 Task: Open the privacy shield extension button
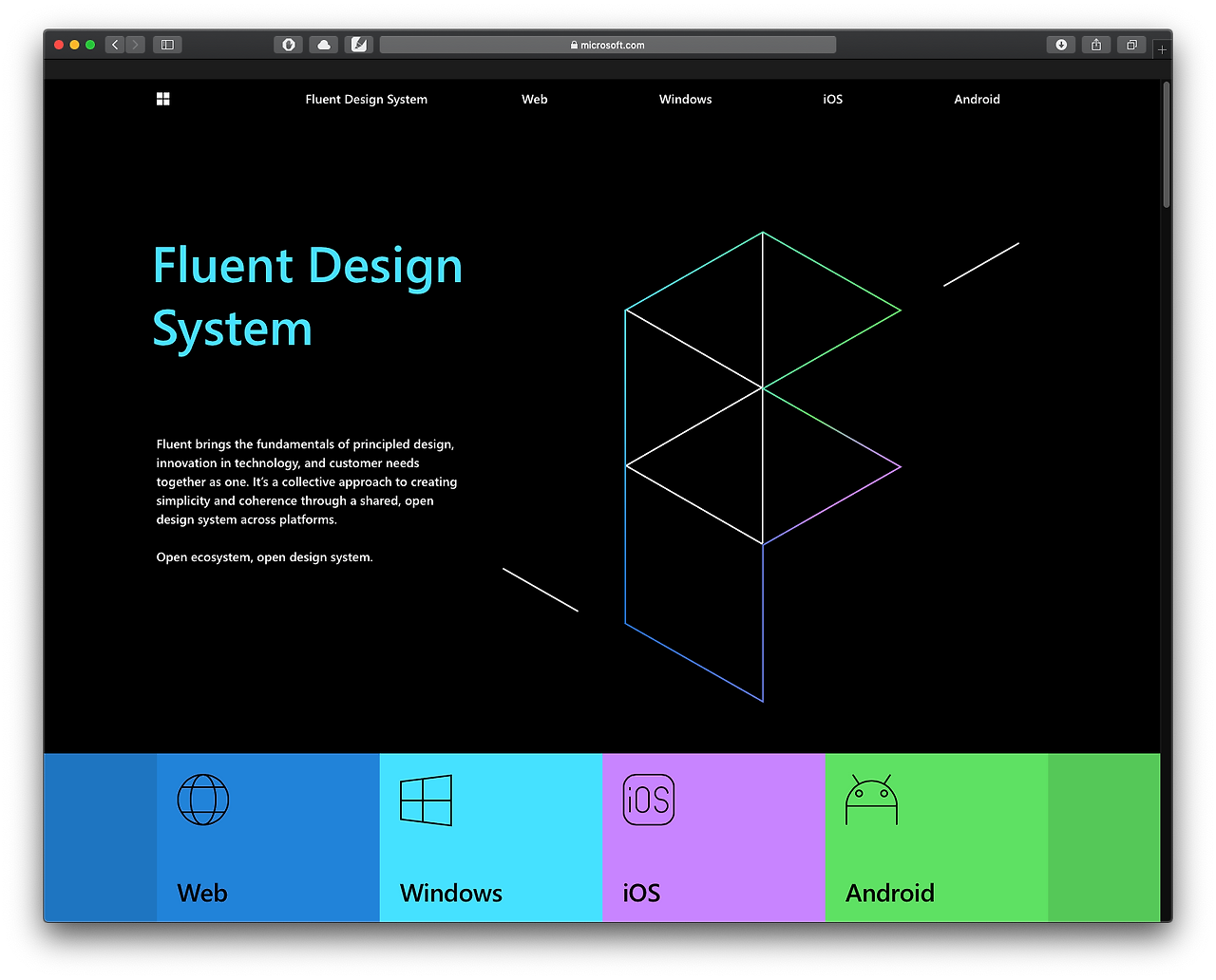289,45
